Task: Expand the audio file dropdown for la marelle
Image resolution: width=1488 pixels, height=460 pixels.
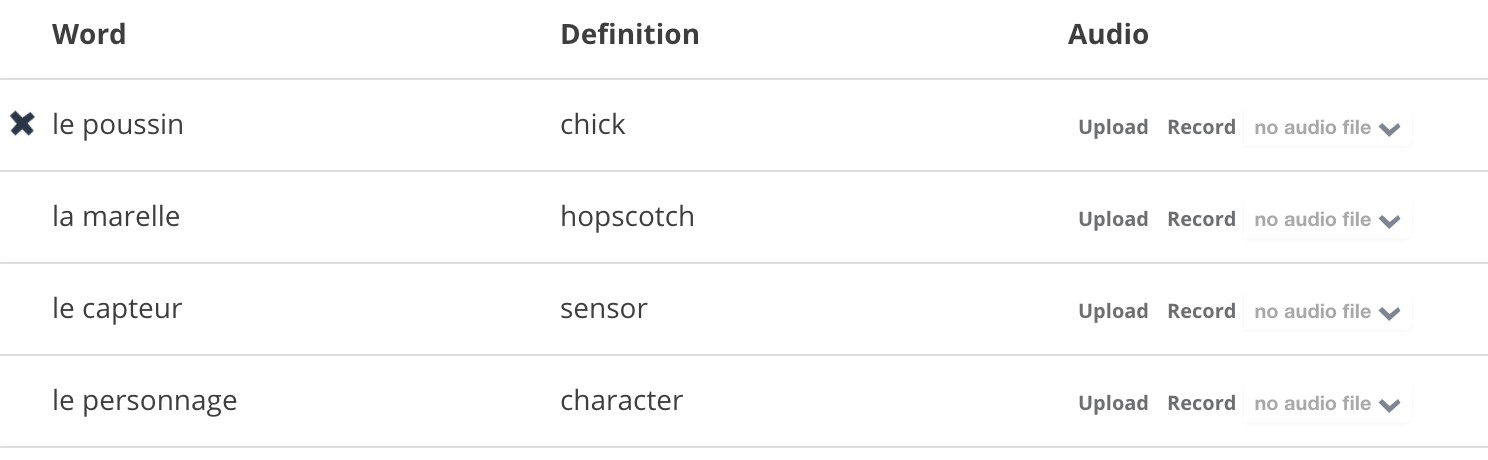Action: tap(1326, 220)
